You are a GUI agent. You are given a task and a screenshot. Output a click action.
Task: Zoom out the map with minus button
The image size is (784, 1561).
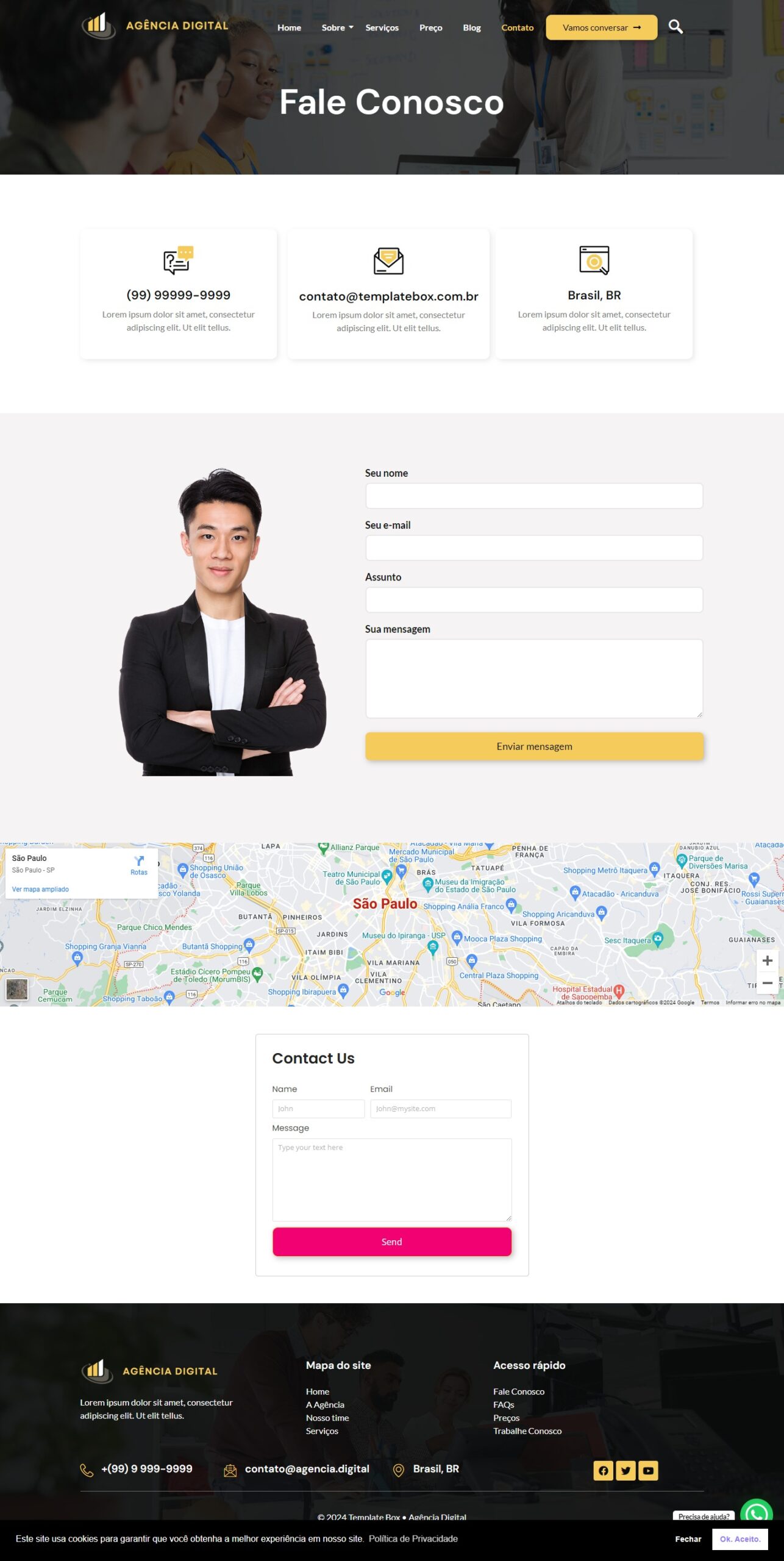click(767, 983)
